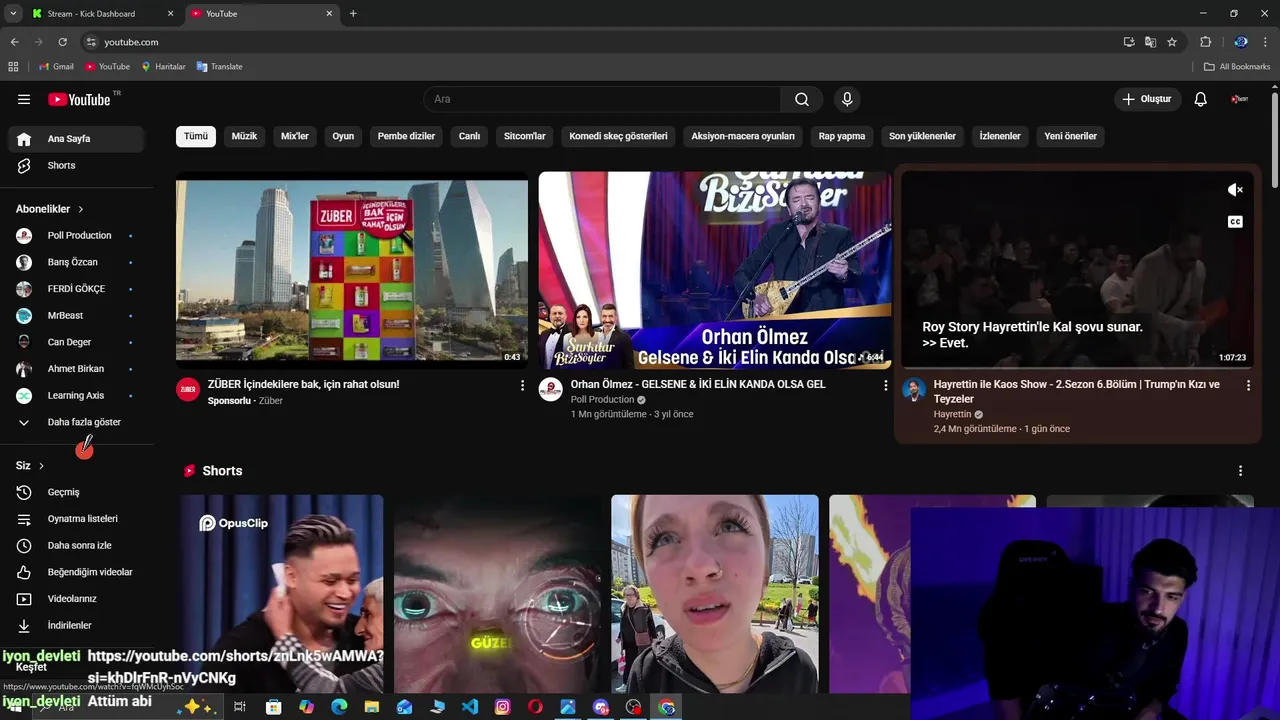
Task: Open Chrome extensions puzzle icon
Action: tap(1205, 42)
